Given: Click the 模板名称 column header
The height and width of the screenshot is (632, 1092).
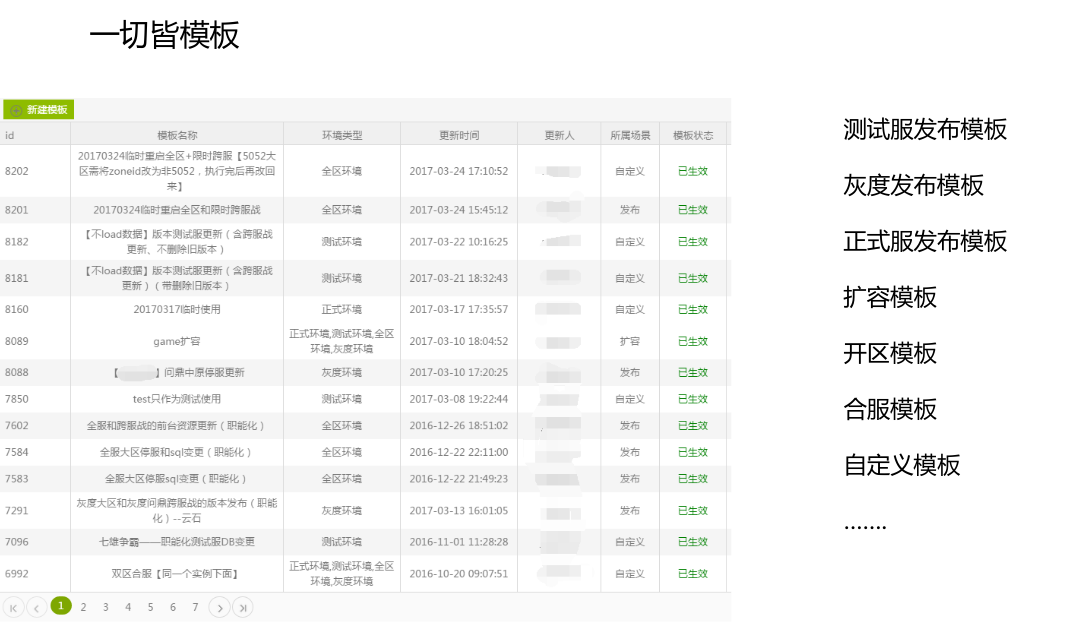Looking at the screenshot, I should click(x=177, y=135).
